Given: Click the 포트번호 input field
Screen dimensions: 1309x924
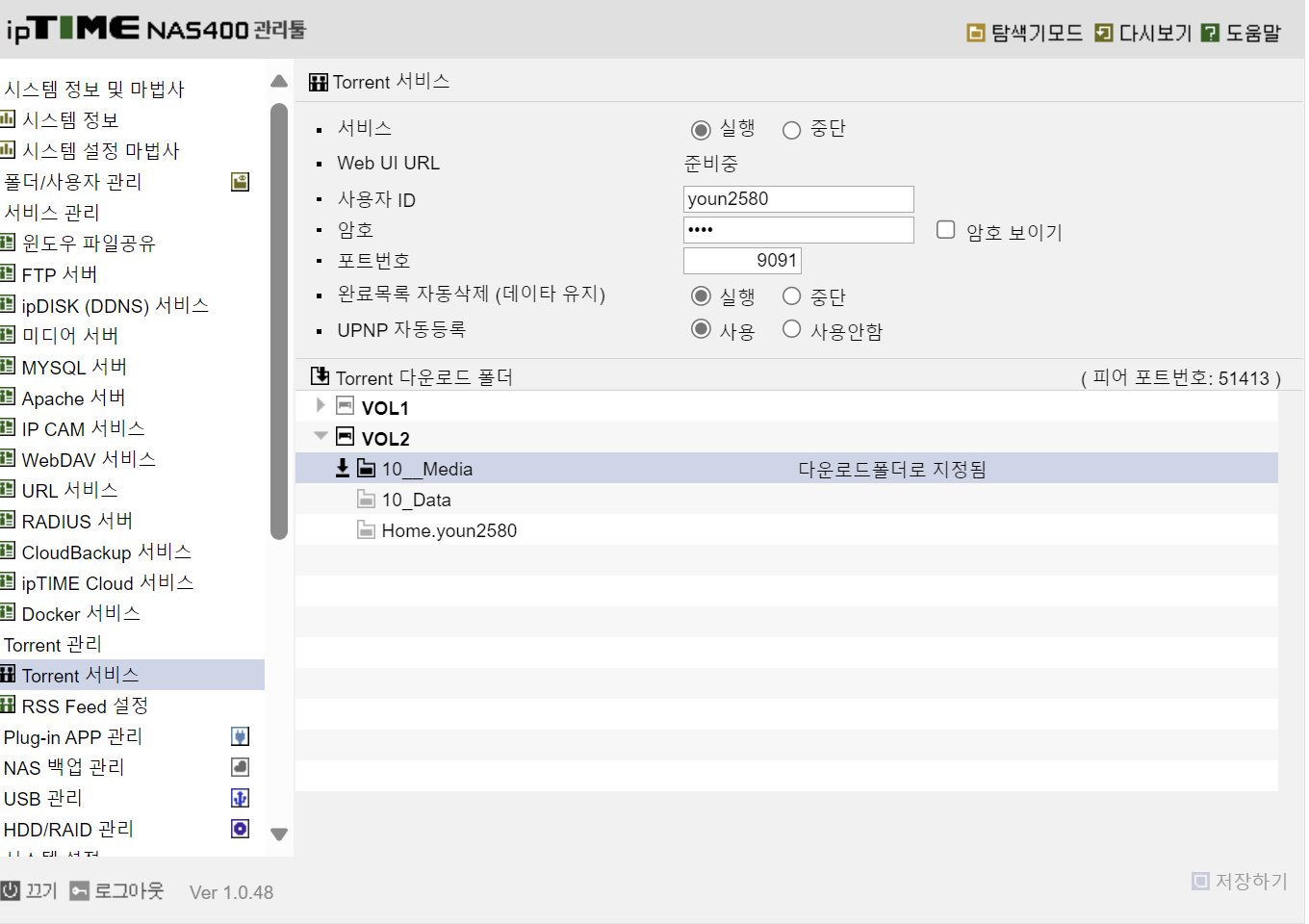Looking at the screenshot, I should pyautogui.click(x=742, y=261).
